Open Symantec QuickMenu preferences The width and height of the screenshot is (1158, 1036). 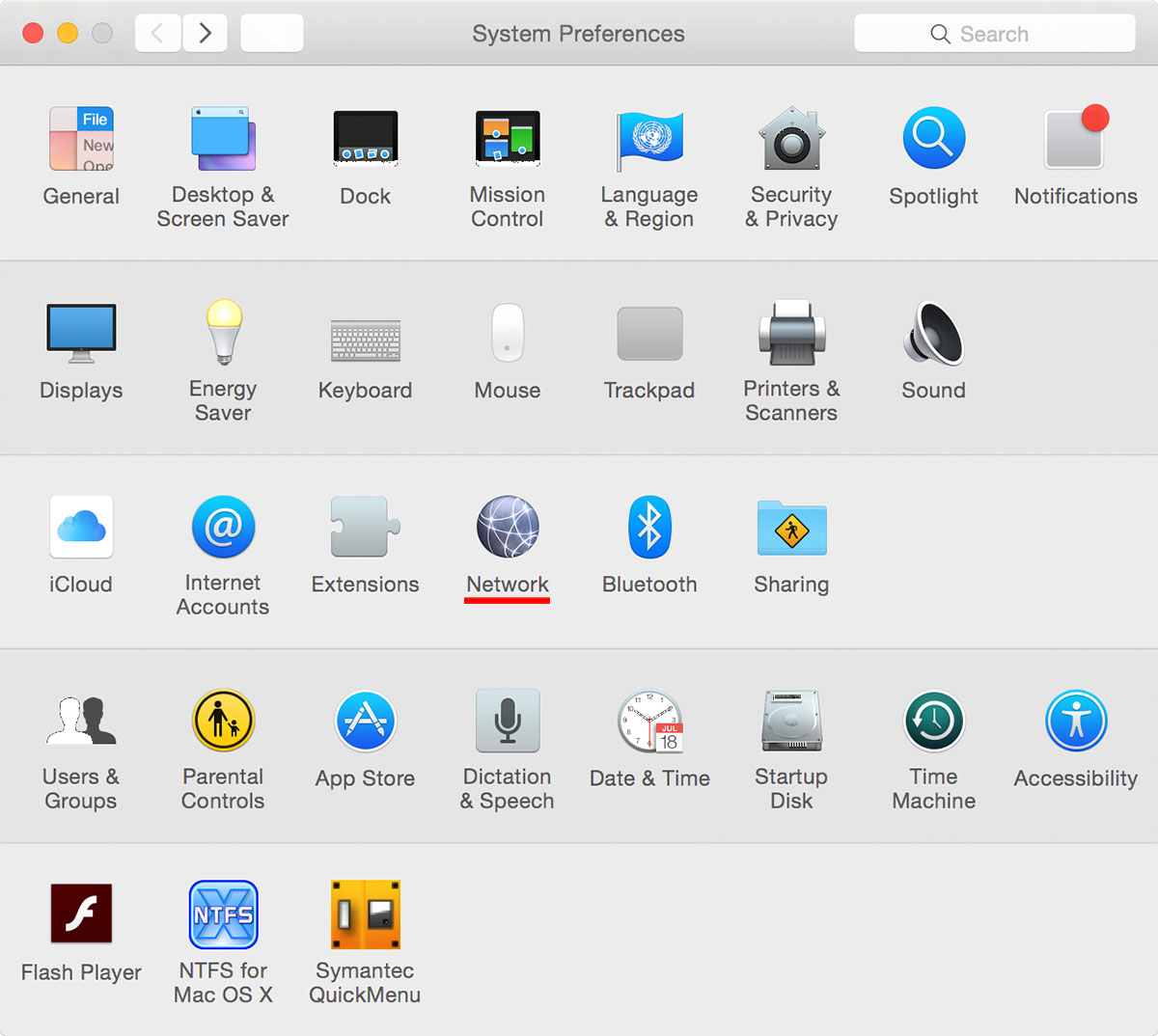pyautogui.click(x=365, y=915)
